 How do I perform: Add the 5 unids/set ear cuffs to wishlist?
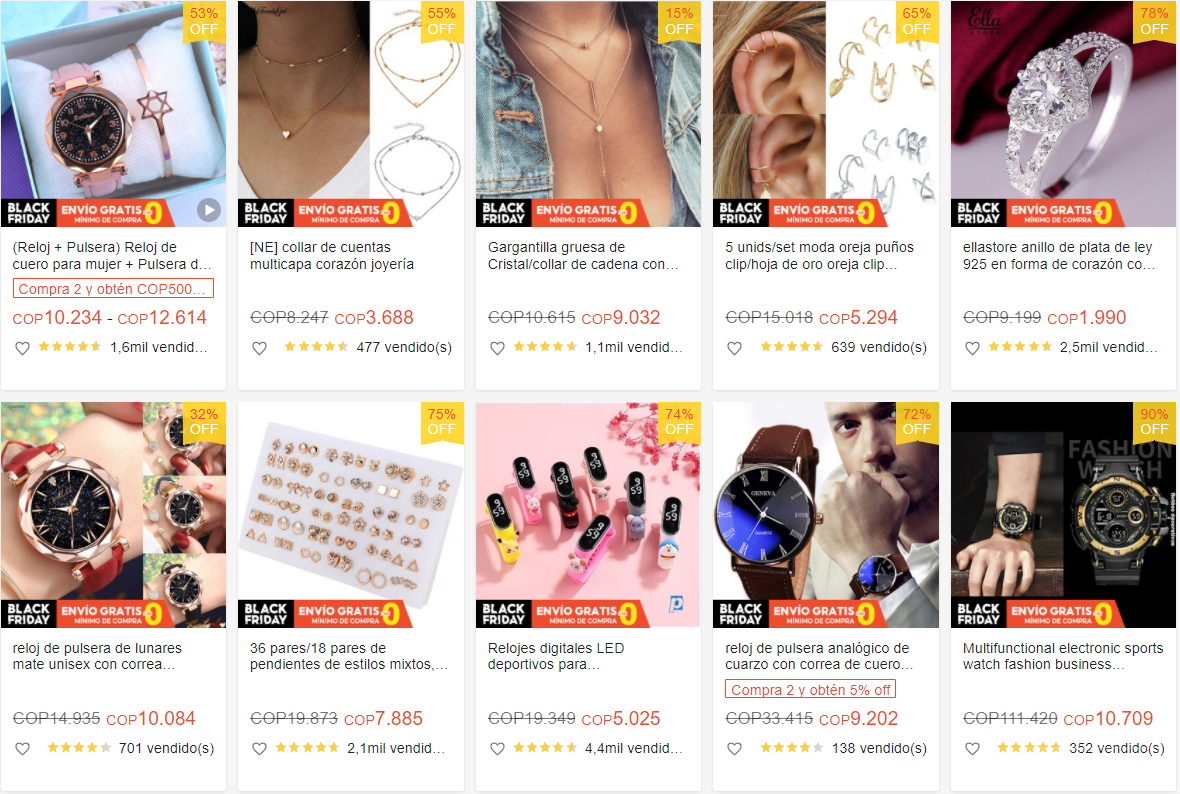coord(734,348)
